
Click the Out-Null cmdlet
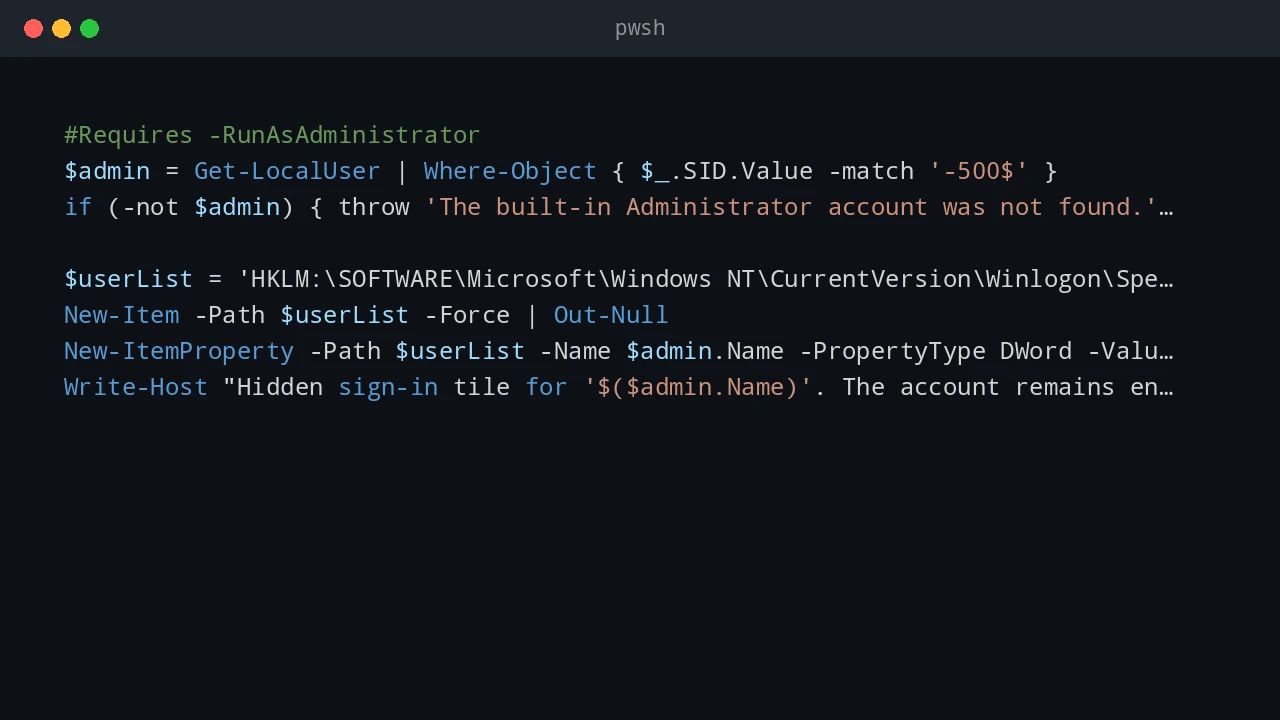pyautogui.click(x=611, y=315)
